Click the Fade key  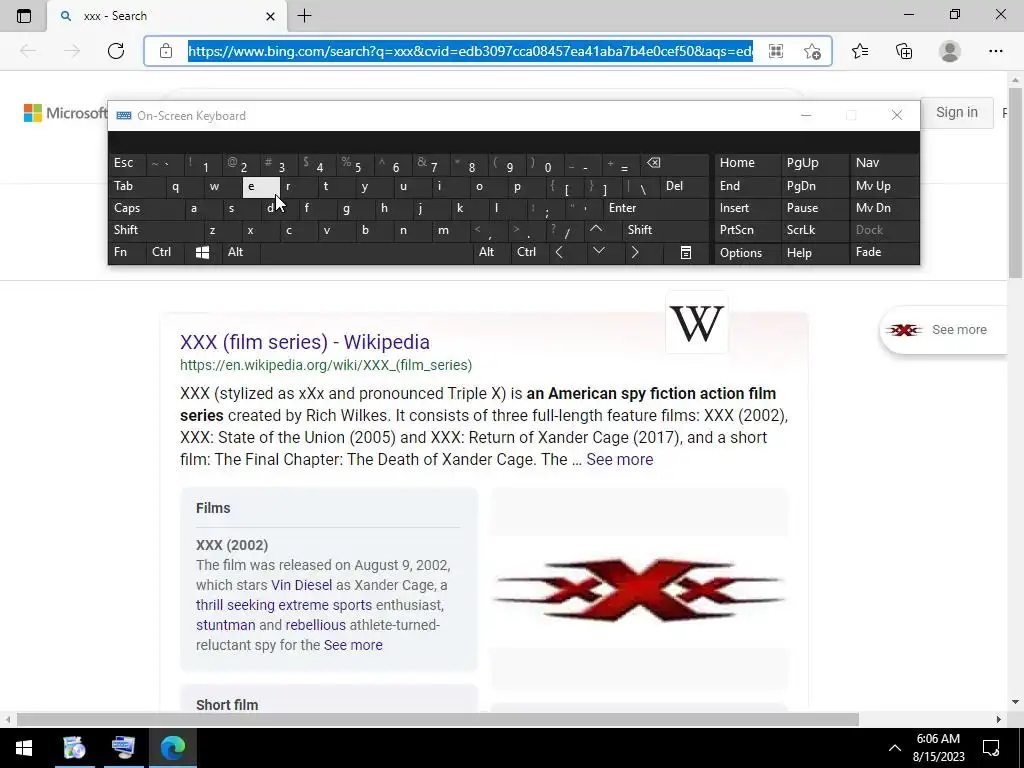tap(884, 253)
